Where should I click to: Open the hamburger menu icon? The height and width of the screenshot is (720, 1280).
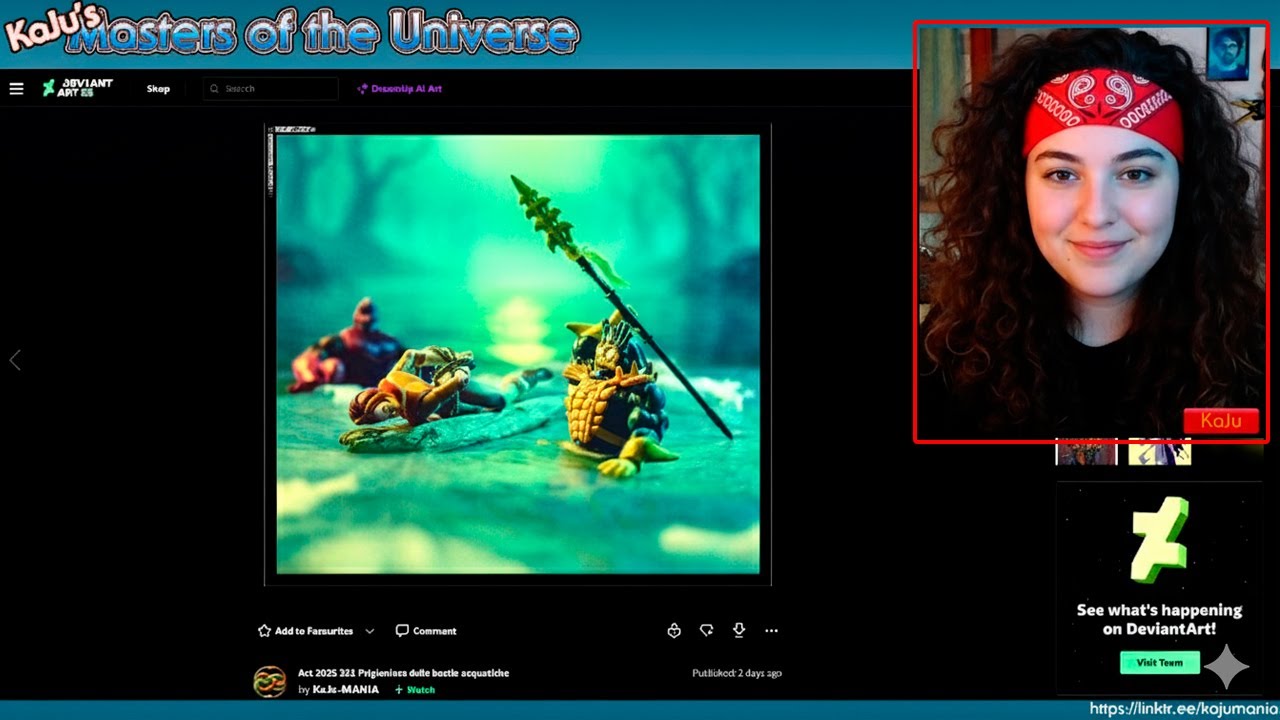16,89
